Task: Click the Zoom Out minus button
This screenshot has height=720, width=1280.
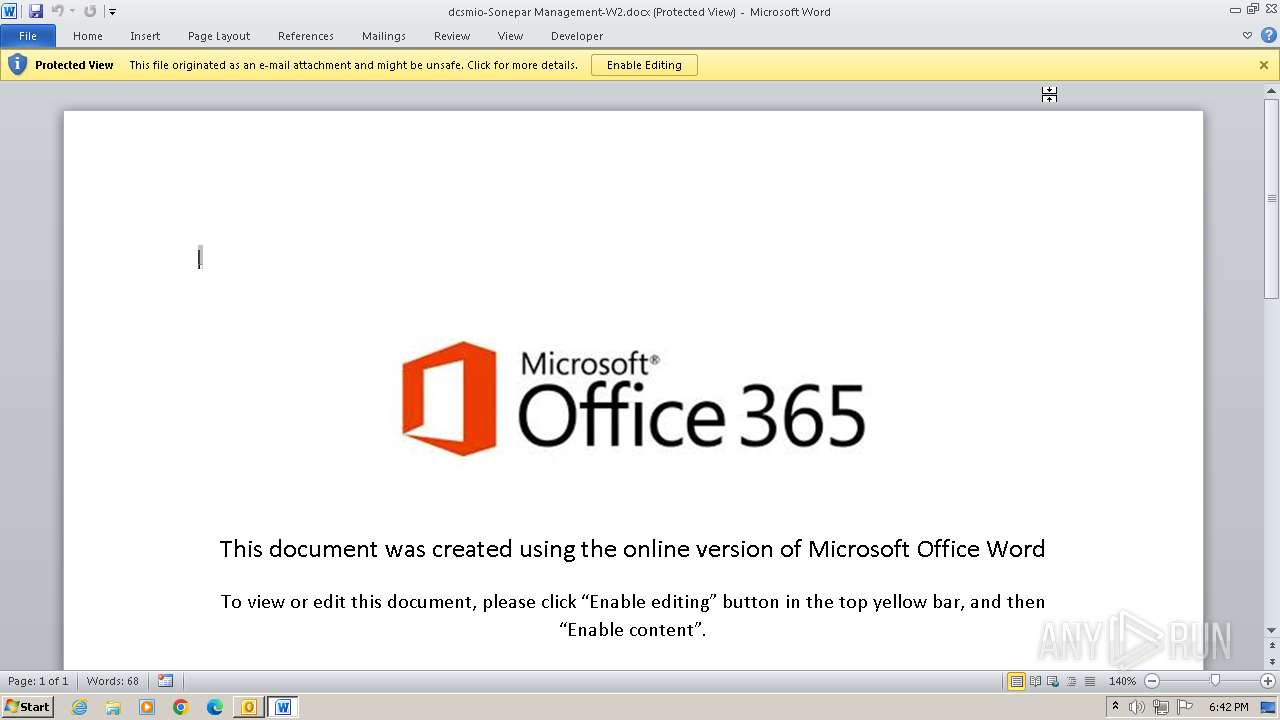Action: [x=1152, y=681]
